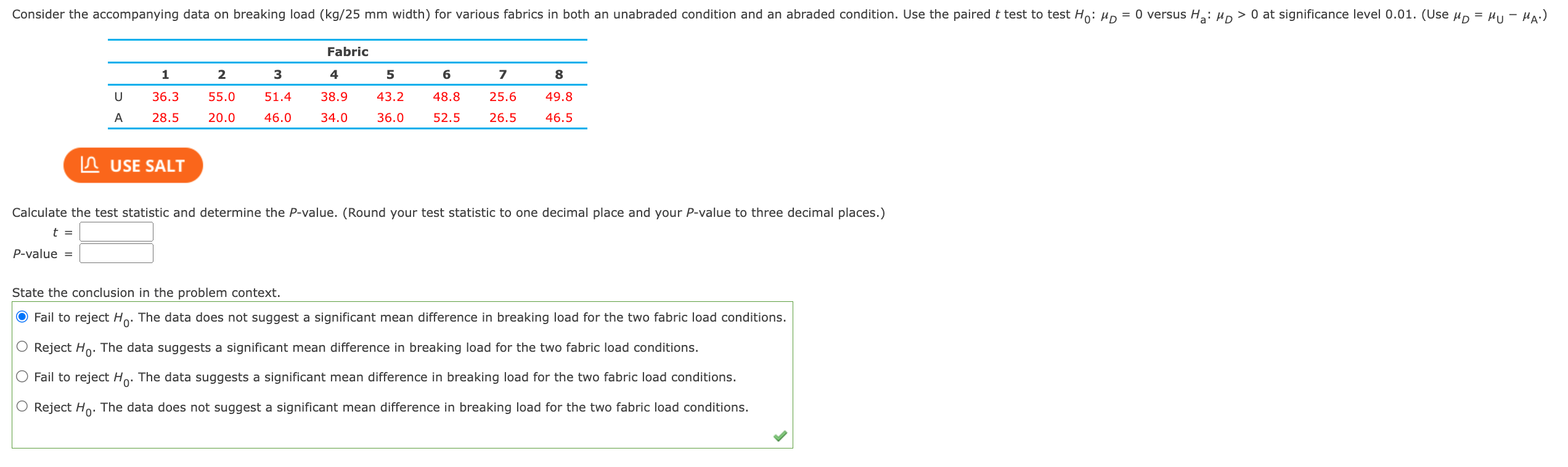Select 'Fail to reject H0. The data does not suggest a significant mean difference'
The image size is (1568, 467).
(22, 317)
